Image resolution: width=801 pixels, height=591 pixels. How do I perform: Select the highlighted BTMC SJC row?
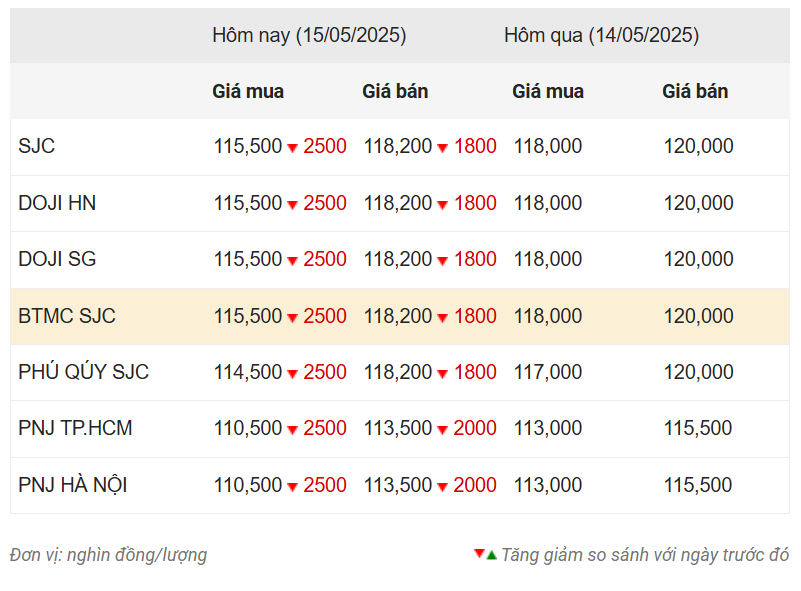[x=400, y=316]
